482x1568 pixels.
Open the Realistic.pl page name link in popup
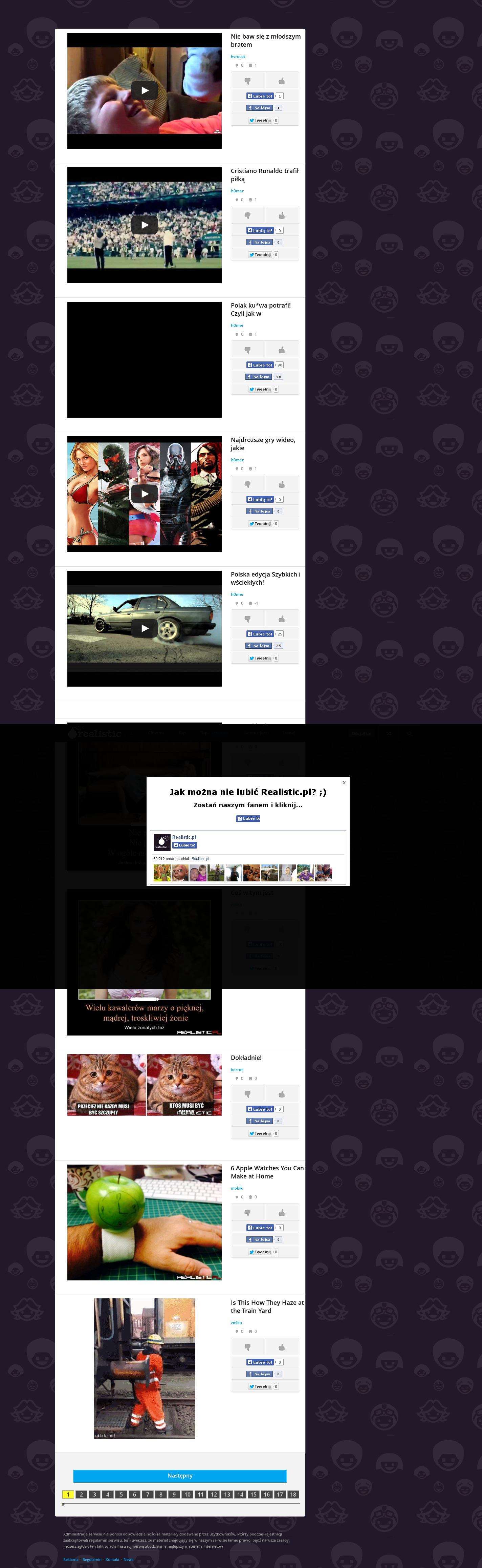pos(184,837)
